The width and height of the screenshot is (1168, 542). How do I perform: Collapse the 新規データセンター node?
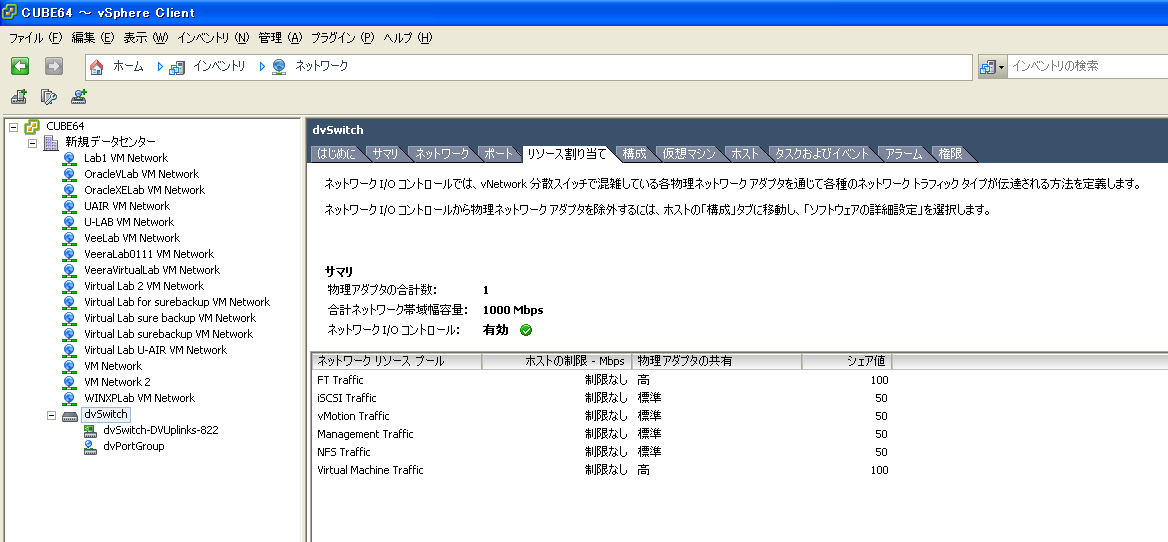33,142
